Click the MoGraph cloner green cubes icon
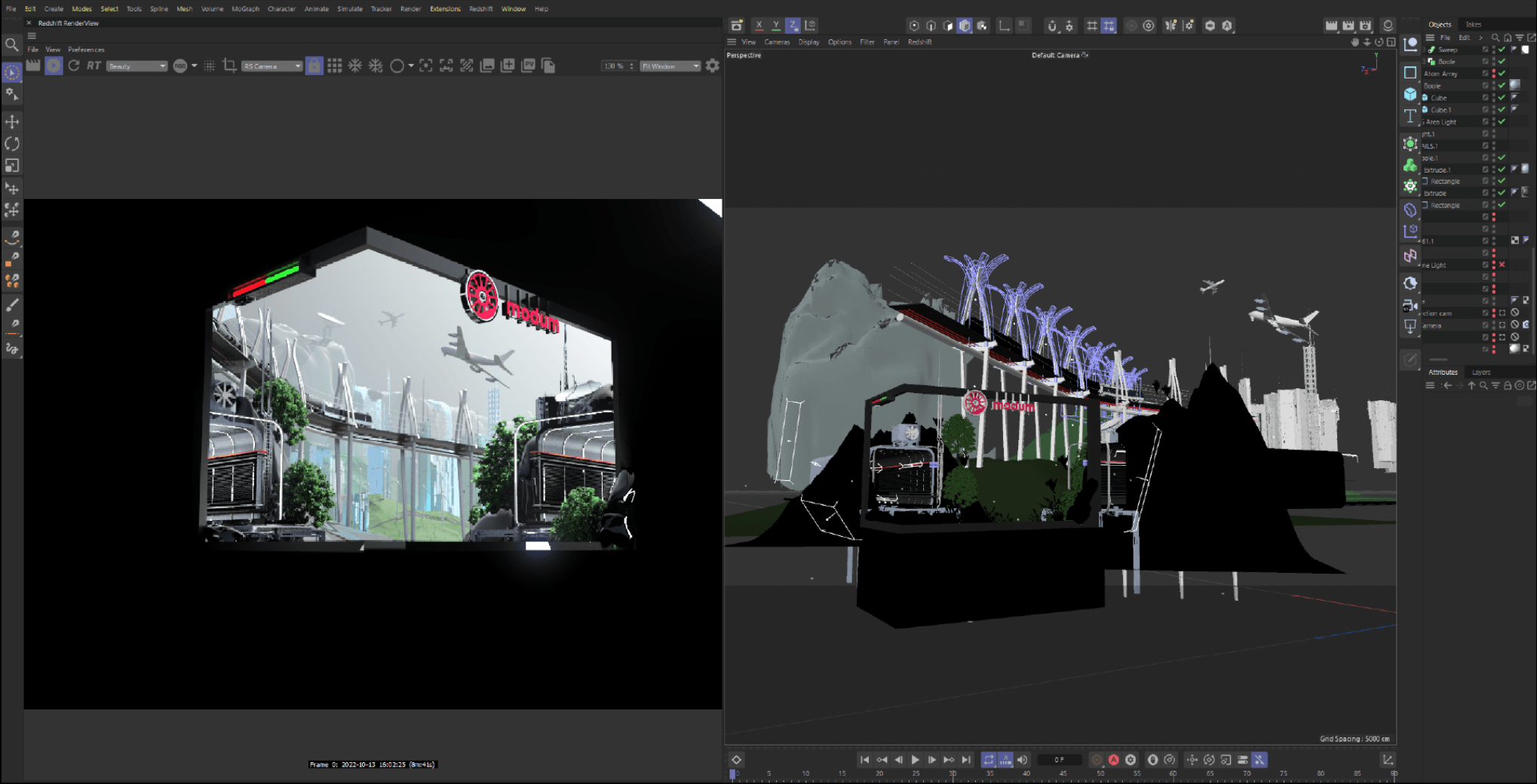The width and height of the screenshot is (1537, 784). coord(1410,165)
